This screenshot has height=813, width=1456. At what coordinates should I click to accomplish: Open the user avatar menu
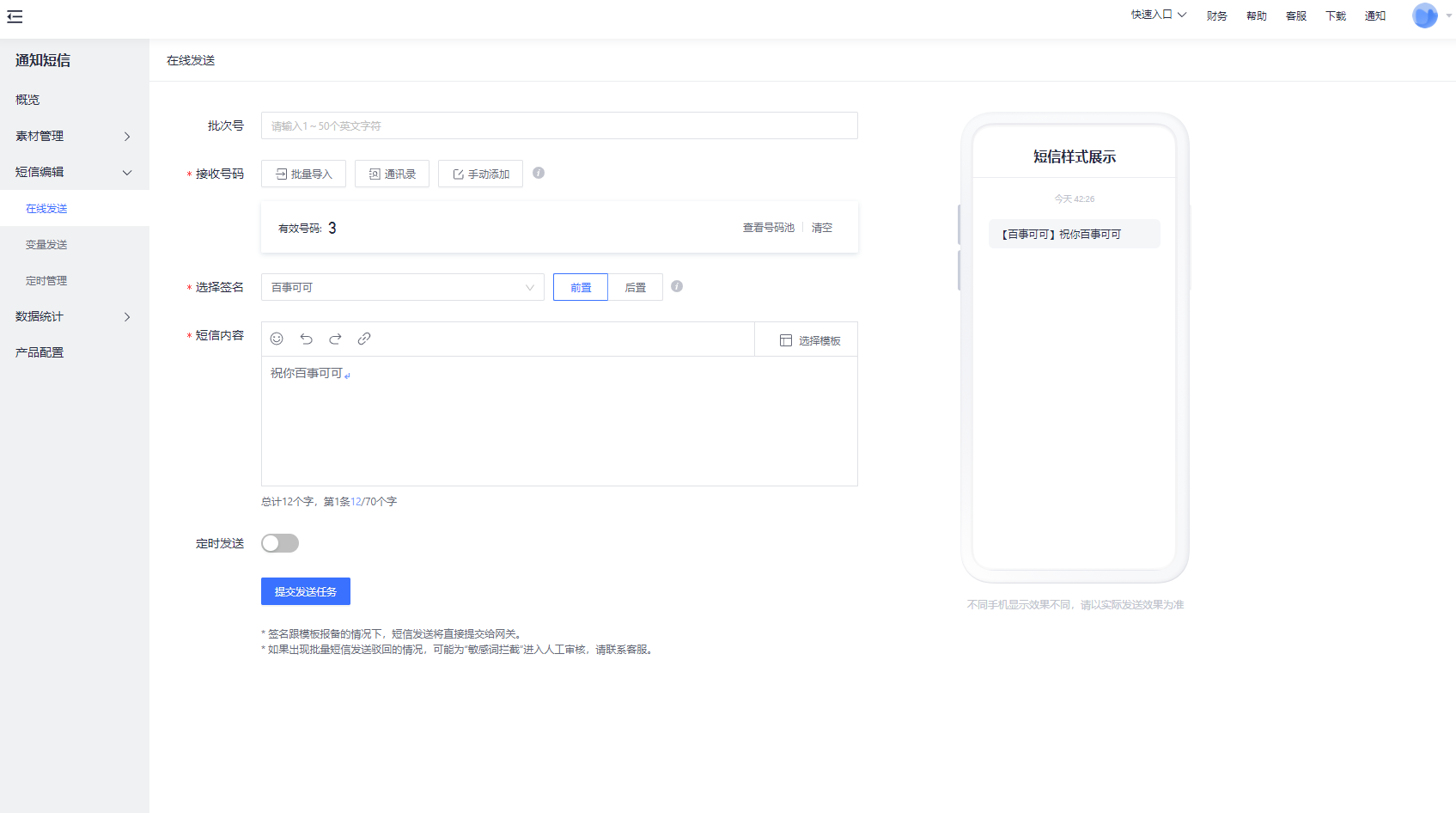pyautogui.click(x=1425, y=15)
